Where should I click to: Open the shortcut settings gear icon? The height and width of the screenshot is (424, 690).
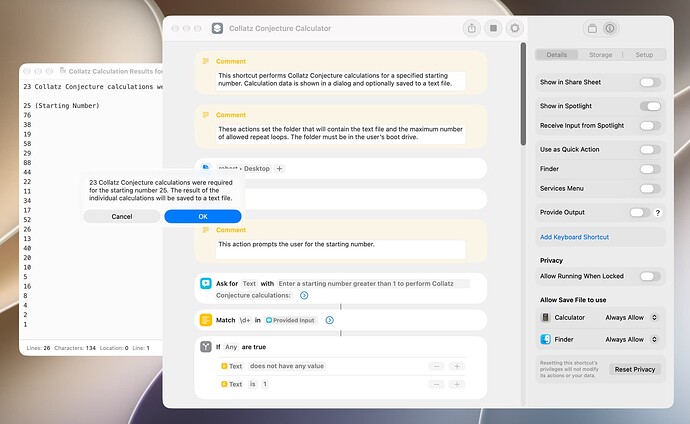514,28
